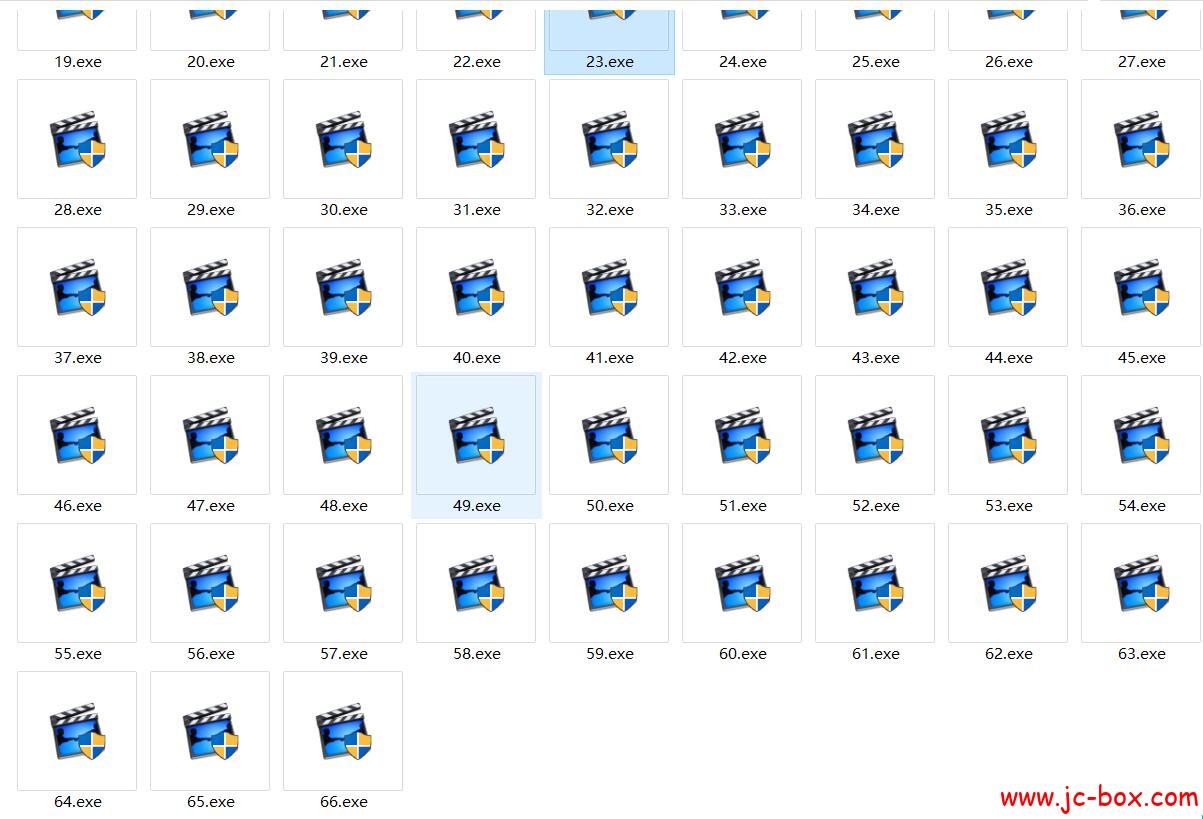Image resolution: width=1203 pixels, height=819 pixels.
Task: Click the 22.exe file name
Action: (477, 62)
